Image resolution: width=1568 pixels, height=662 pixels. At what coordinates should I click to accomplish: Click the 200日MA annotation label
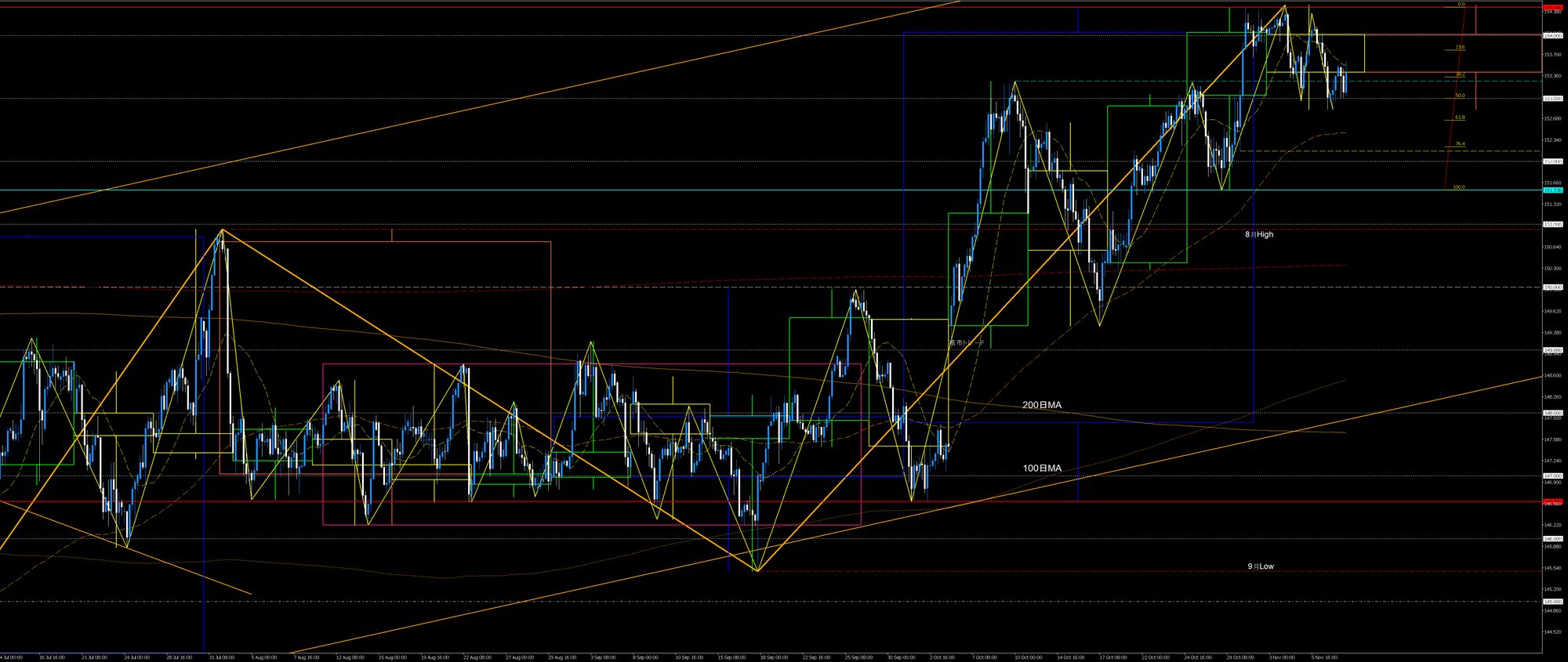1042,405
